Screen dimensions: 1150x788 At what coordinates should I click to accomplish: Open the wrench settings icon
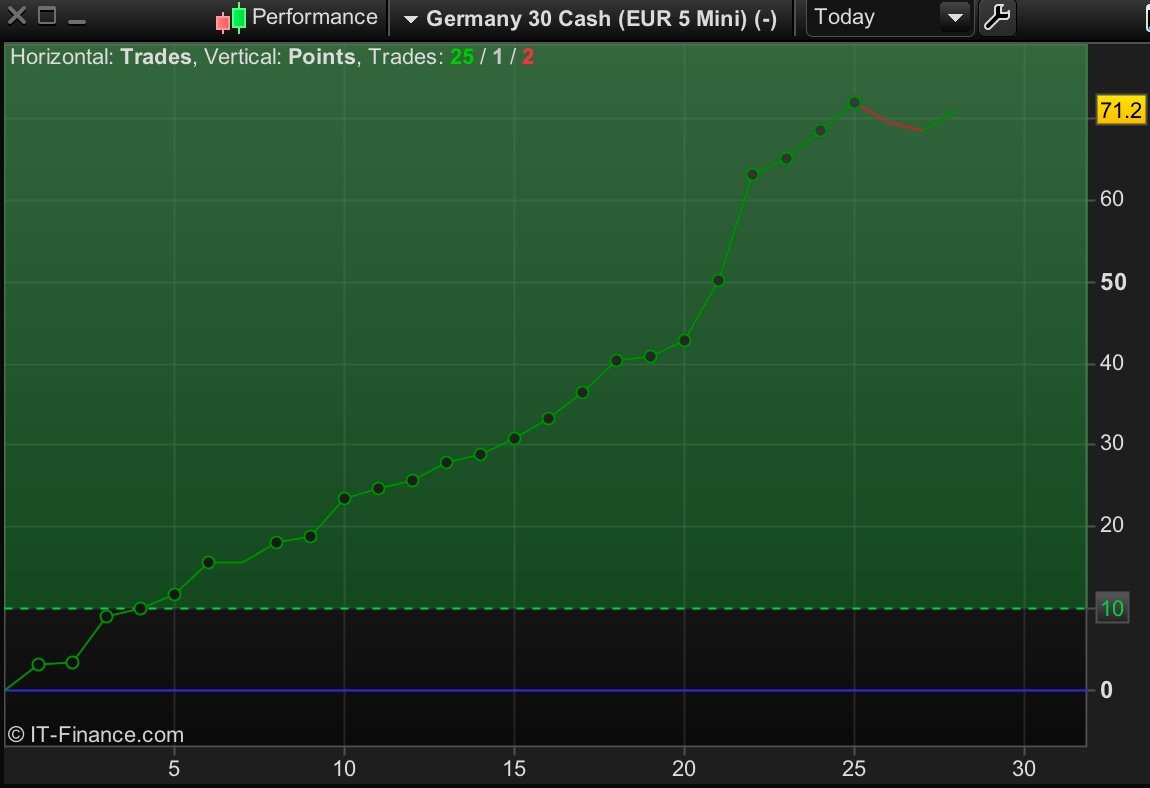tap(997, 17)
